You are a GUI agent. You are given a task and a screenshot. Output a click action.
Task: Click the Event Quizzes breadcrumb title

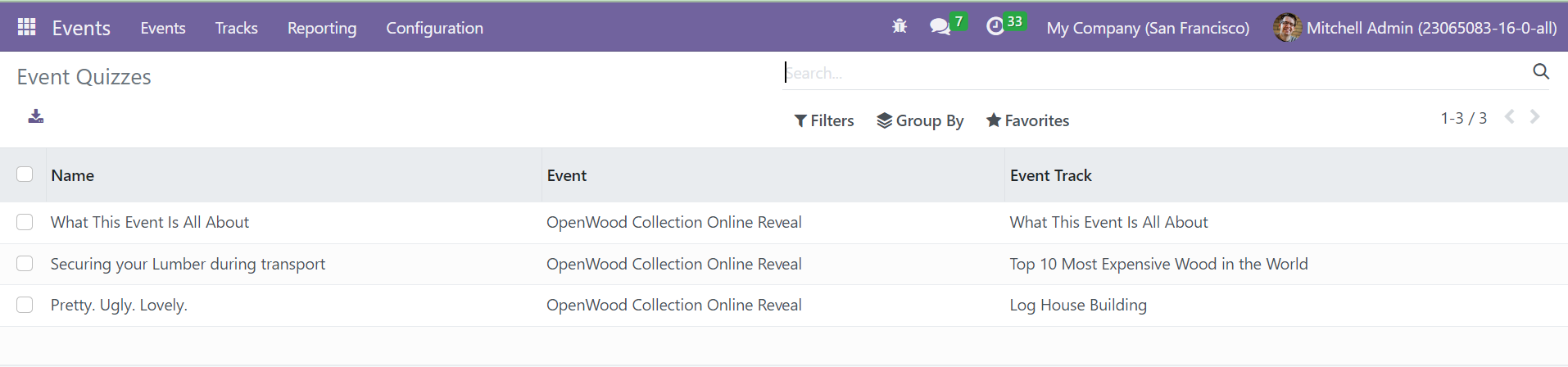[84, 77]
